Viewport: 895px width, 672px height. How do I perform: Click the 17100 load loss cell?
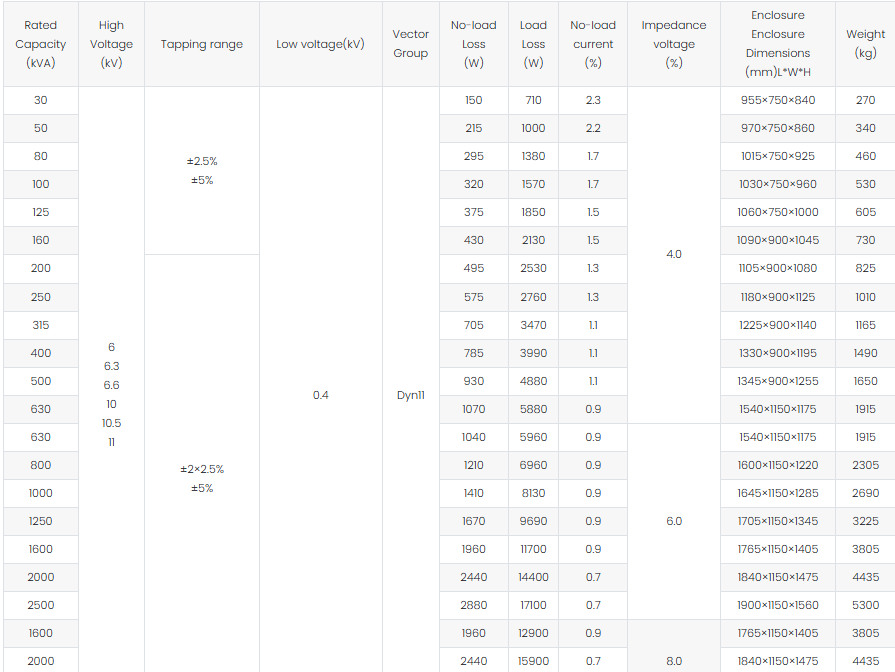(533, 605)
